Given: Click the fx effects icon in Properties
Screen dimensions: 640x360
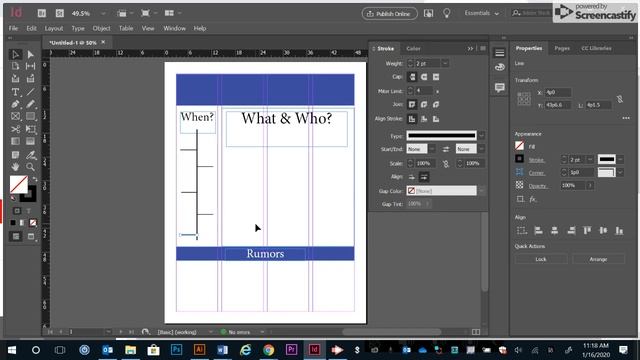Looking at the screenshot, I should 533,199.
